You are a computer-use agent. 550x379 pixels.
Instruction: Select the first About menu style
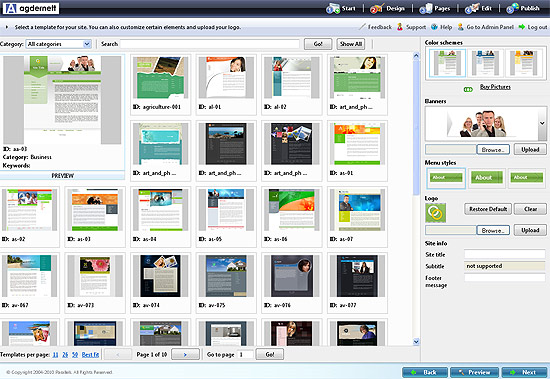447,178
